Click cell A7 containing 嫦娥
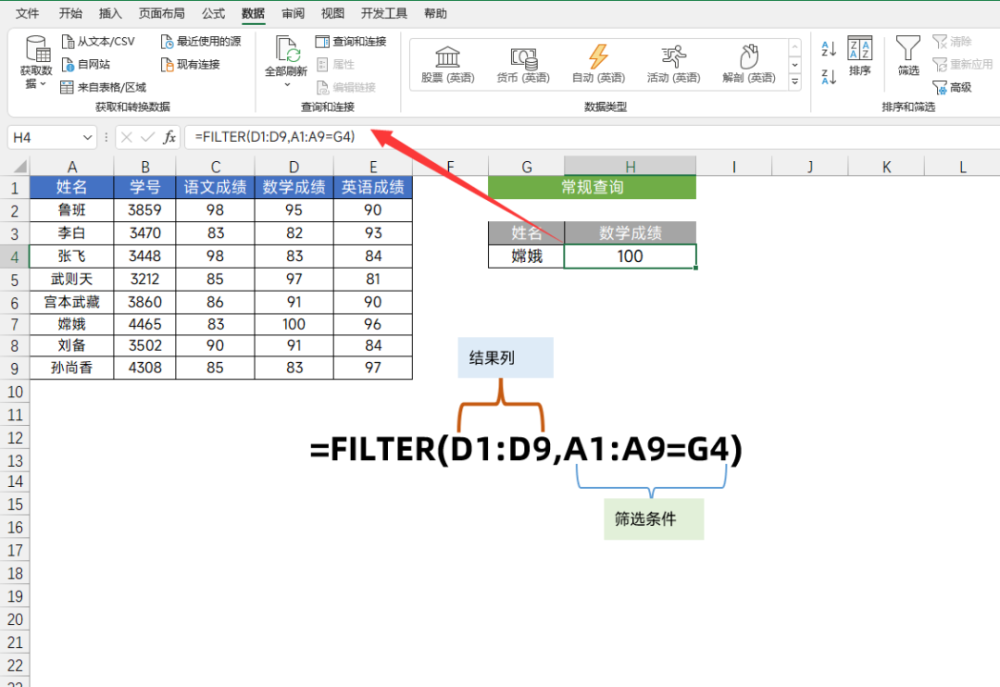This screenshot has height=687, width=1000. [x=72, y=324]
